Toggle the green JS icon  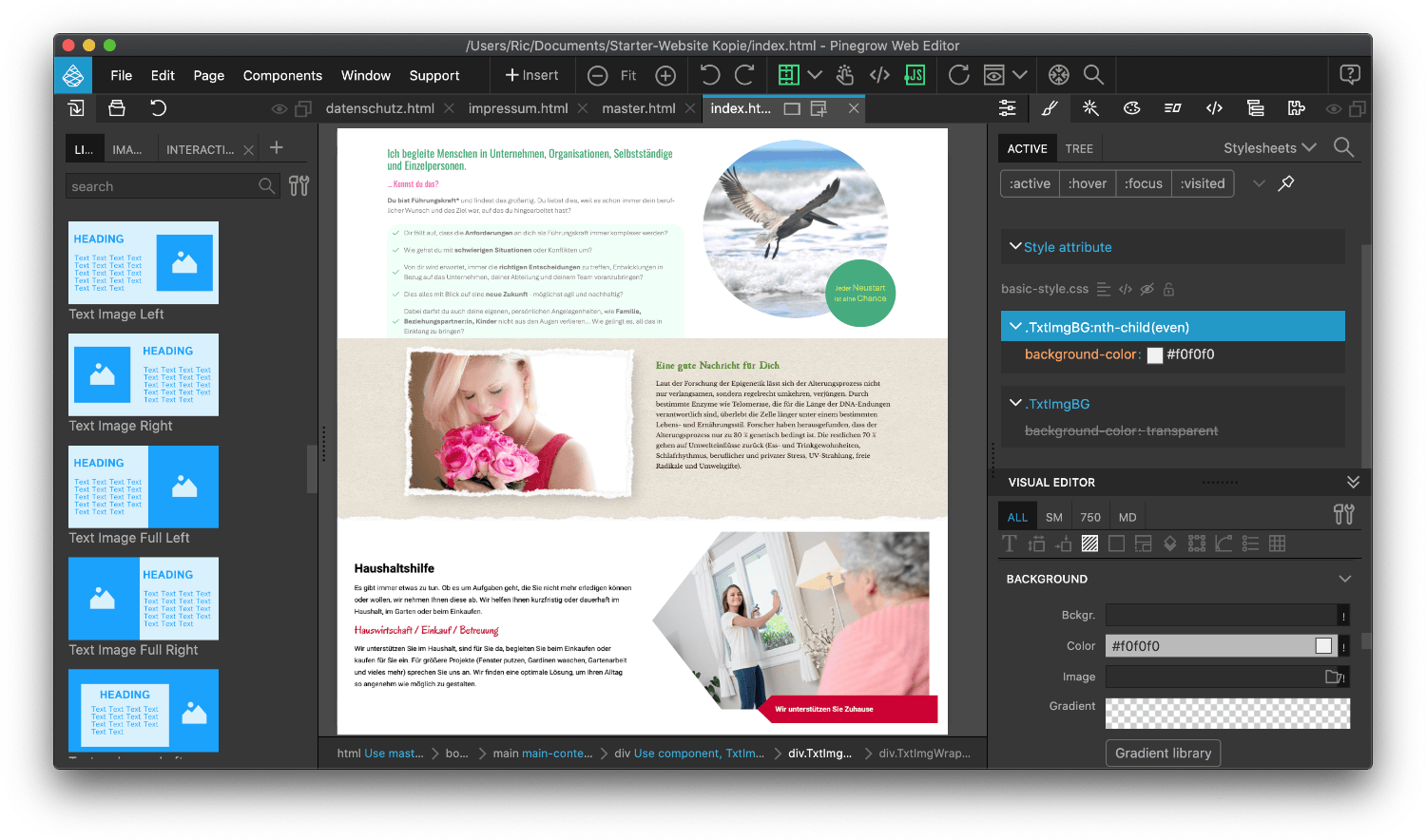(x=915, y=75)
